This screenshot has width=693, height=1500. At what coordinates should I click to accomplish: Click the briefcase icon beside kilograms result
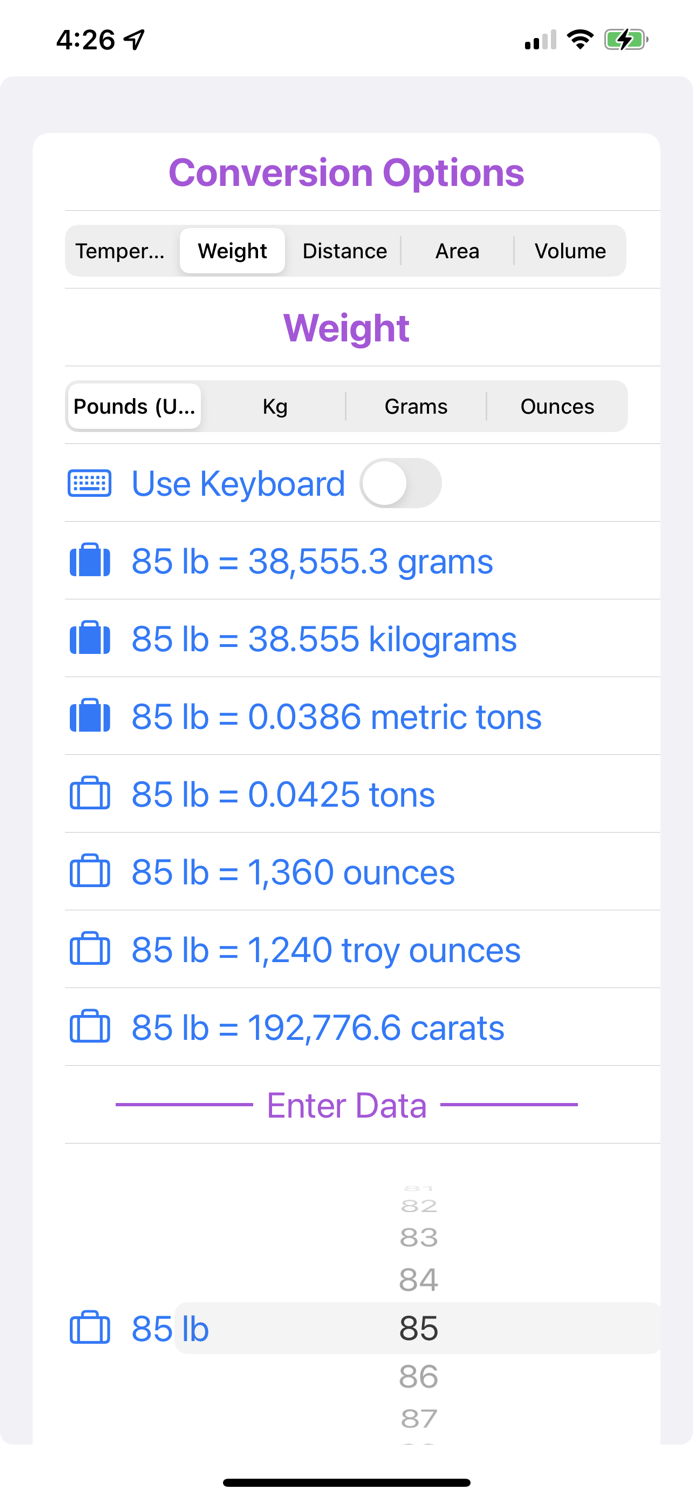[x=89, y=638]
